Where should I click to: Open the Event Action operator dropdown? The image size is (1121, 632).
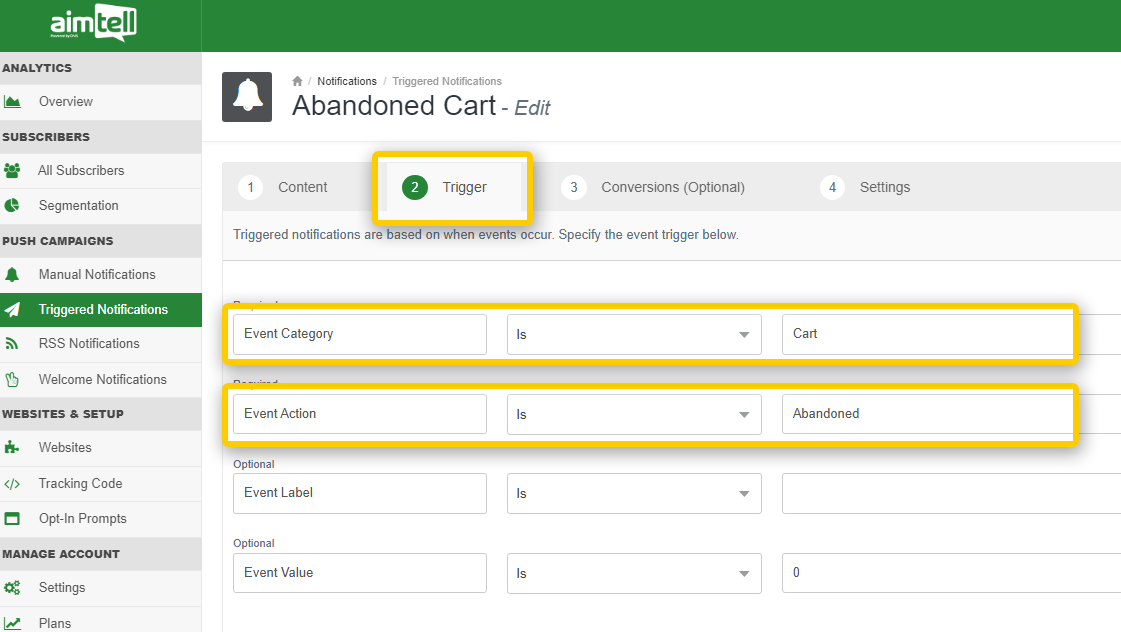coord(634,415)
